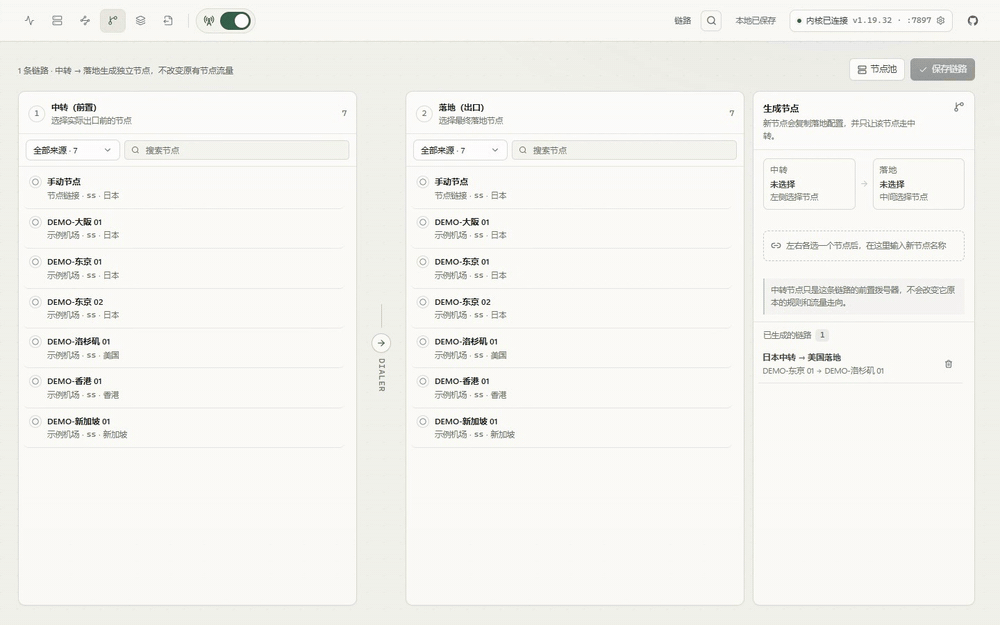The image size is (1000, 625).
Task: Click the search magnifier button in header
Action: point(711,20)
